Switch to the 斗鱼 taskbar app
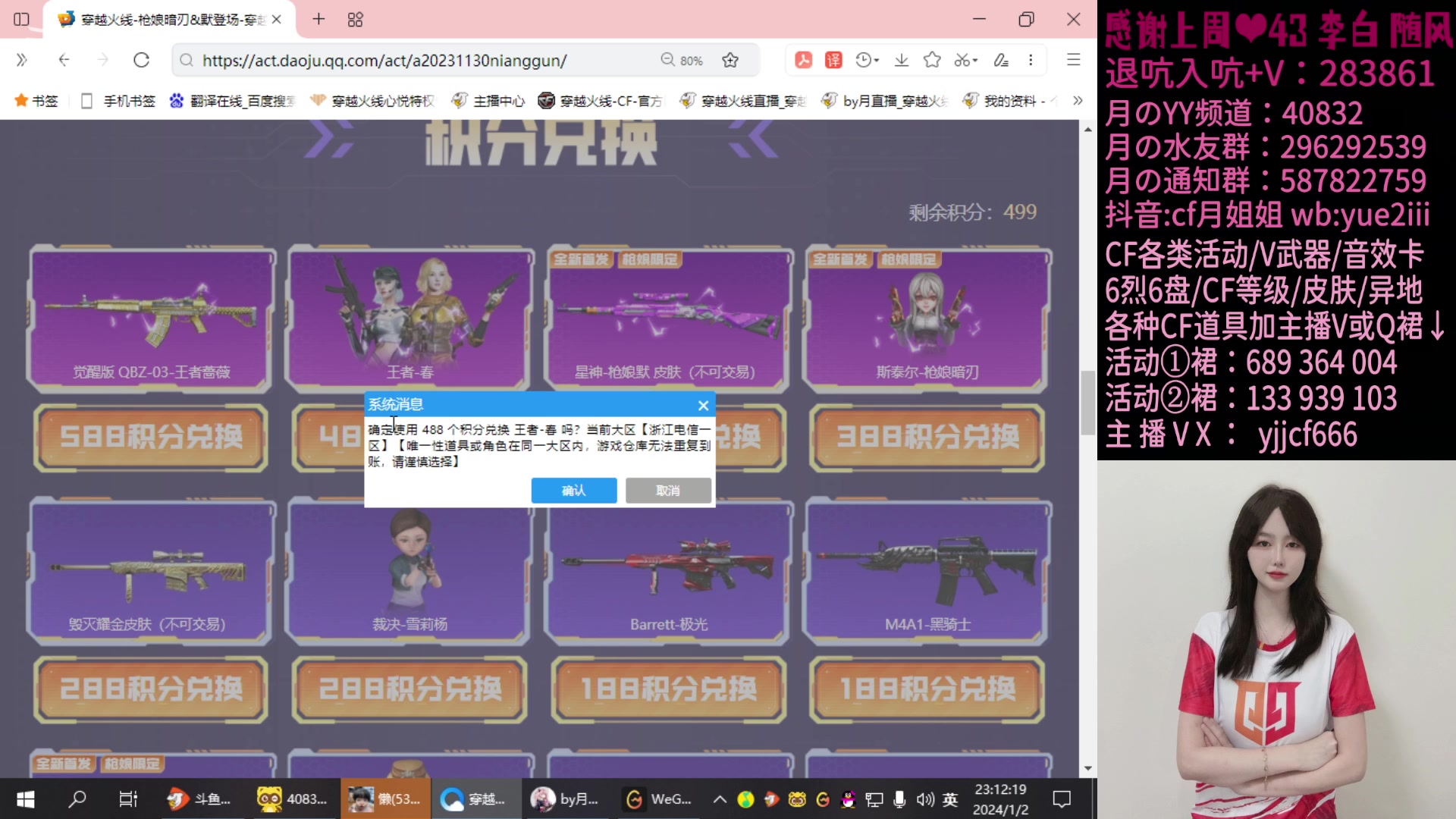1456x819 pixels. [199, 799]
